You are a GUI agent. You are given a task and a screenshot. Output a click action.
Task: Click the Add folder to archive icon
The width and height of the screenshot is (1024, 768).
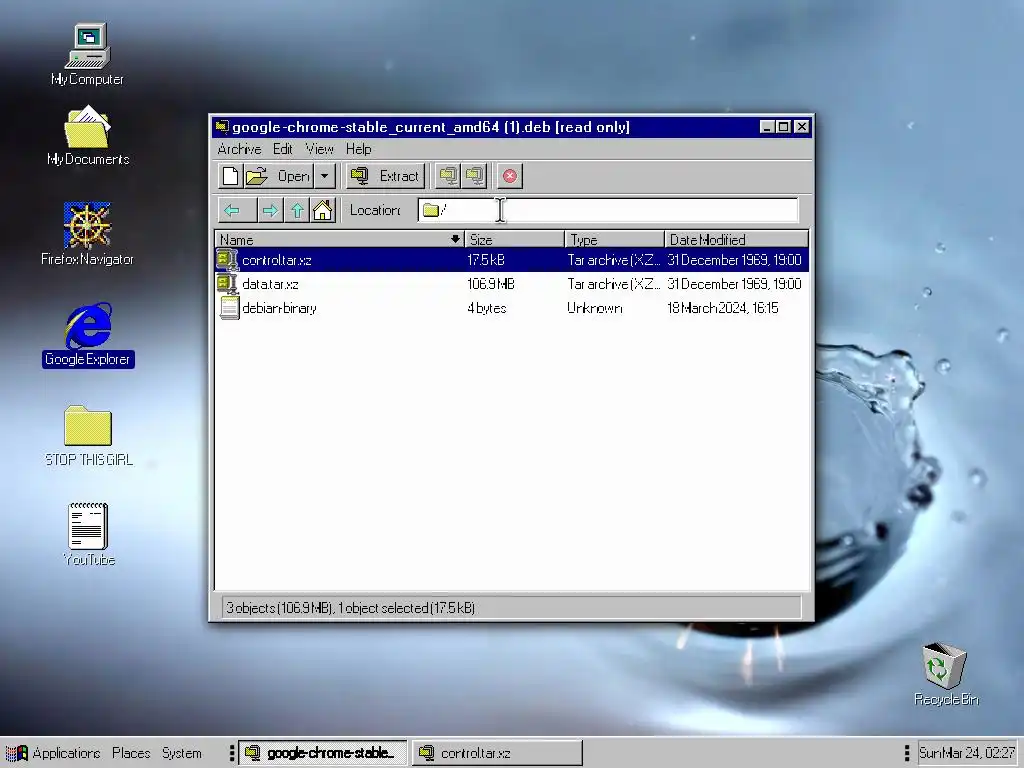(x=475, y=176)
